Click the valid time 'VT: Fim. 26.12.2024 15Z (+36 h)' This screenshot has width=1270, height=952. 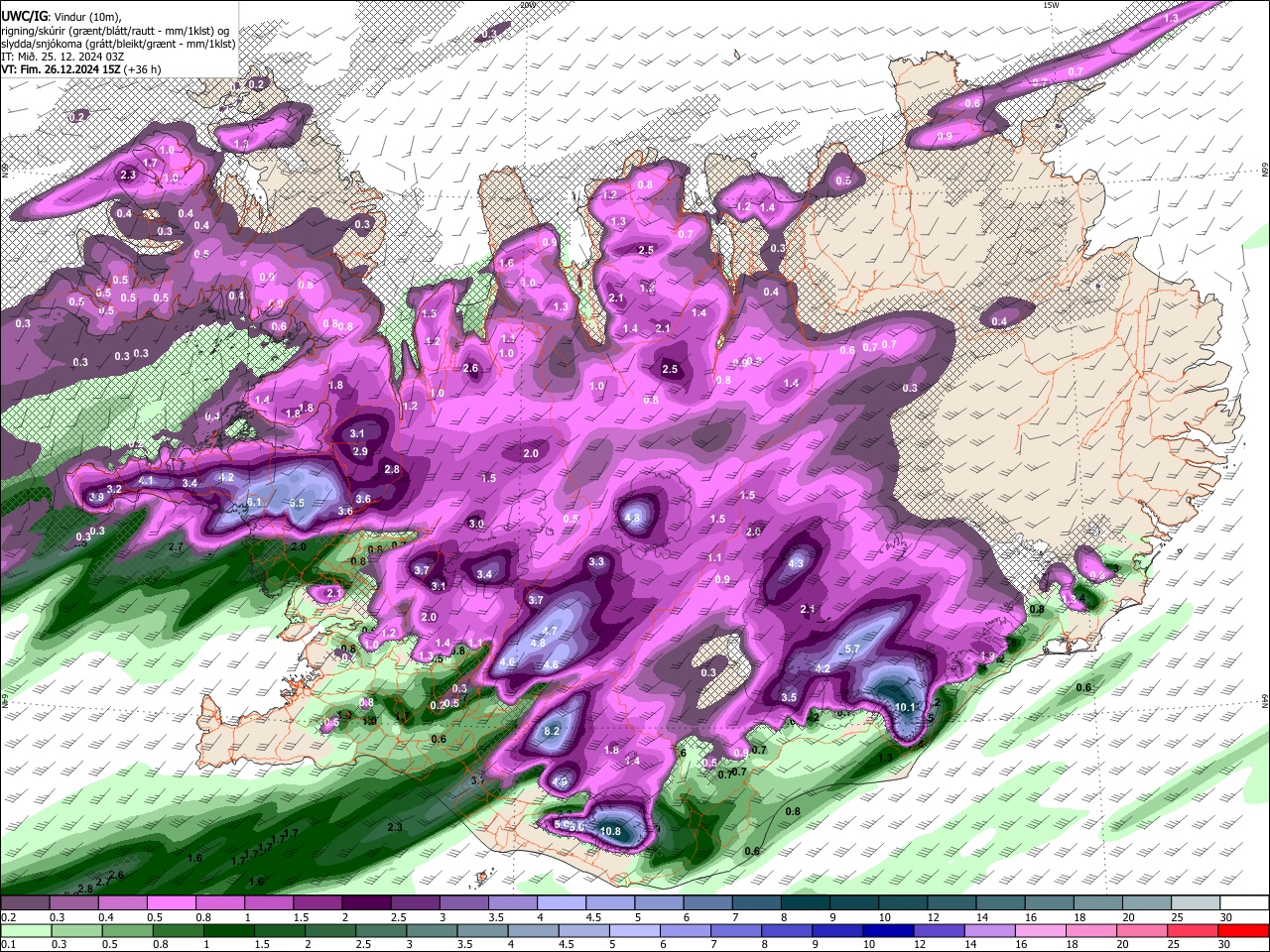80,69
